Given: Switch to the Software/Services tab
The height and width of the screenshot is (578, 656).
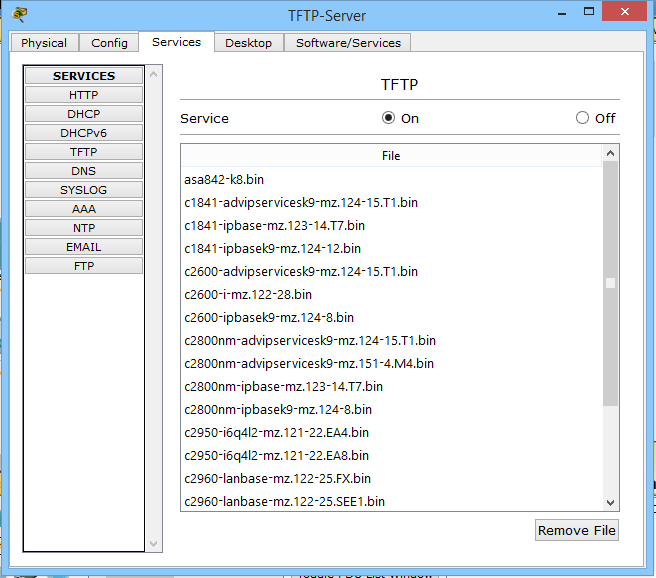Looking at the screenshot, I should point(348,43).
